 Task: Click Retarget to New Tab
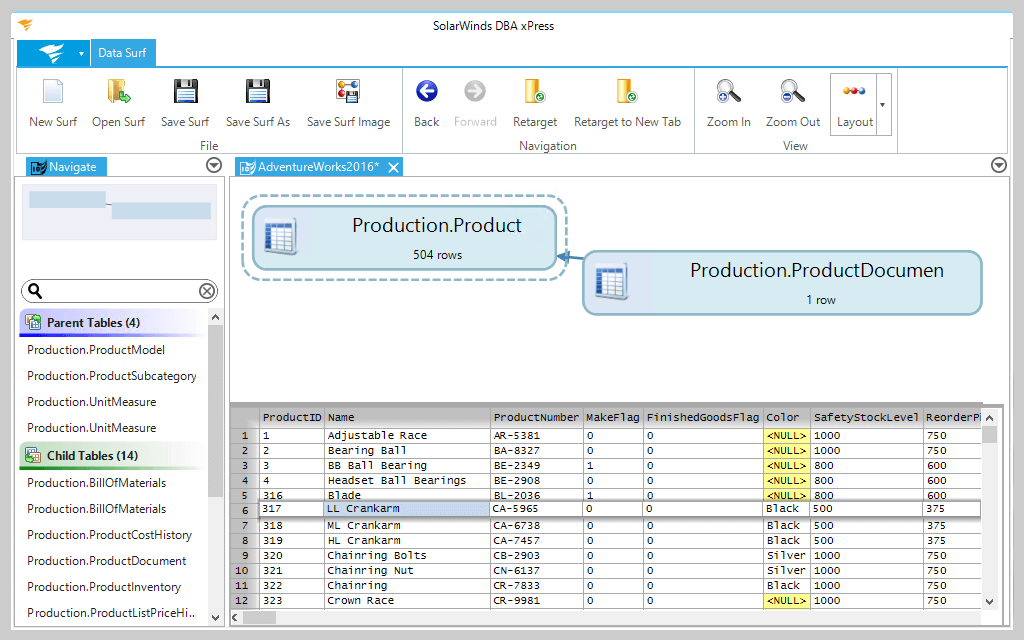pos(627,93)
